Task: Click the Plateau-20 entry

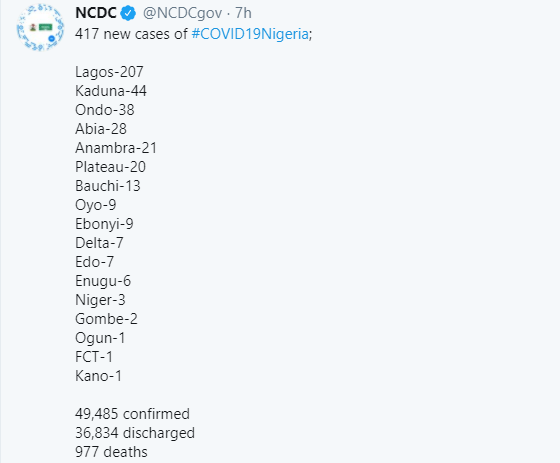Action: click(110, 167)
